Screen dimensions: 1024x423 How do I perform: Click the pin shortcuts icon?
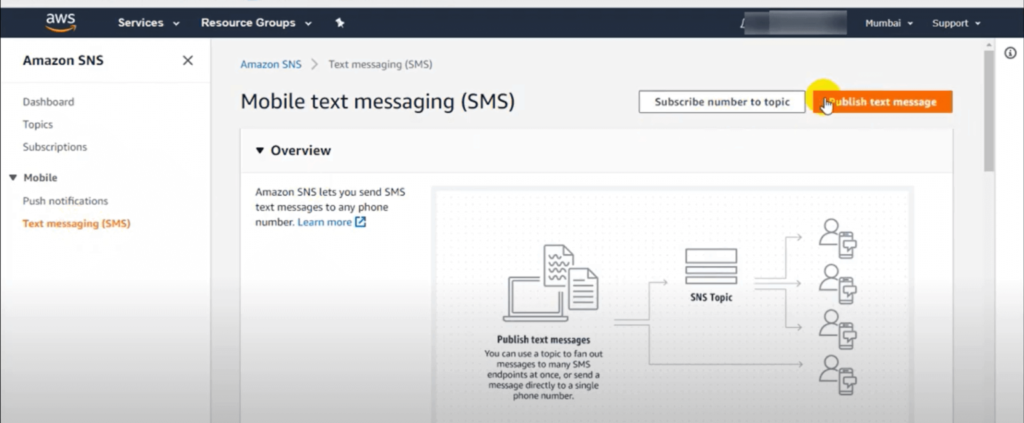point(340,23)
